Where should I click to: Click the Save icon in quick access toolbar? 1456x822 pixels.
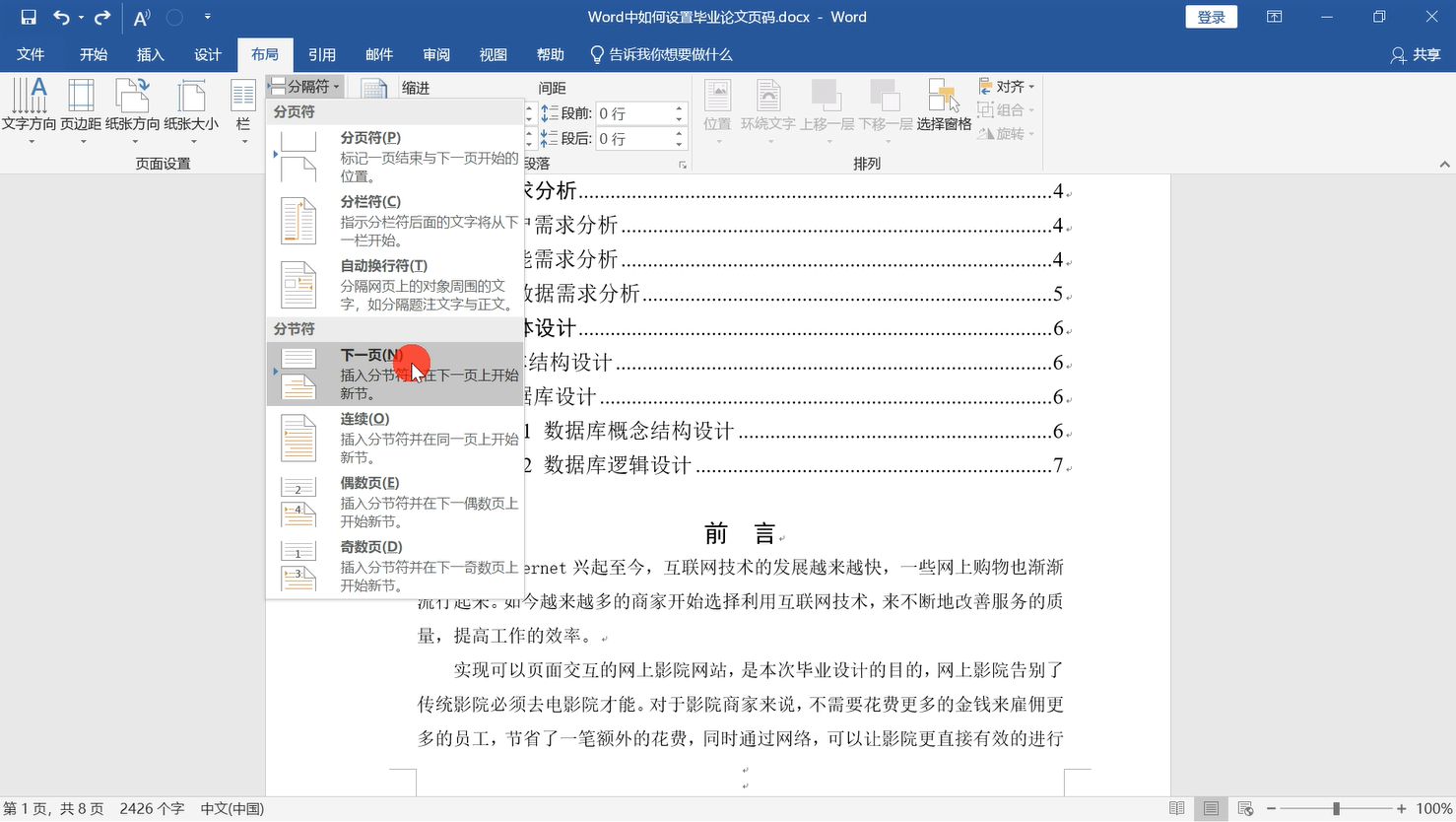click(x=29, y=17)
